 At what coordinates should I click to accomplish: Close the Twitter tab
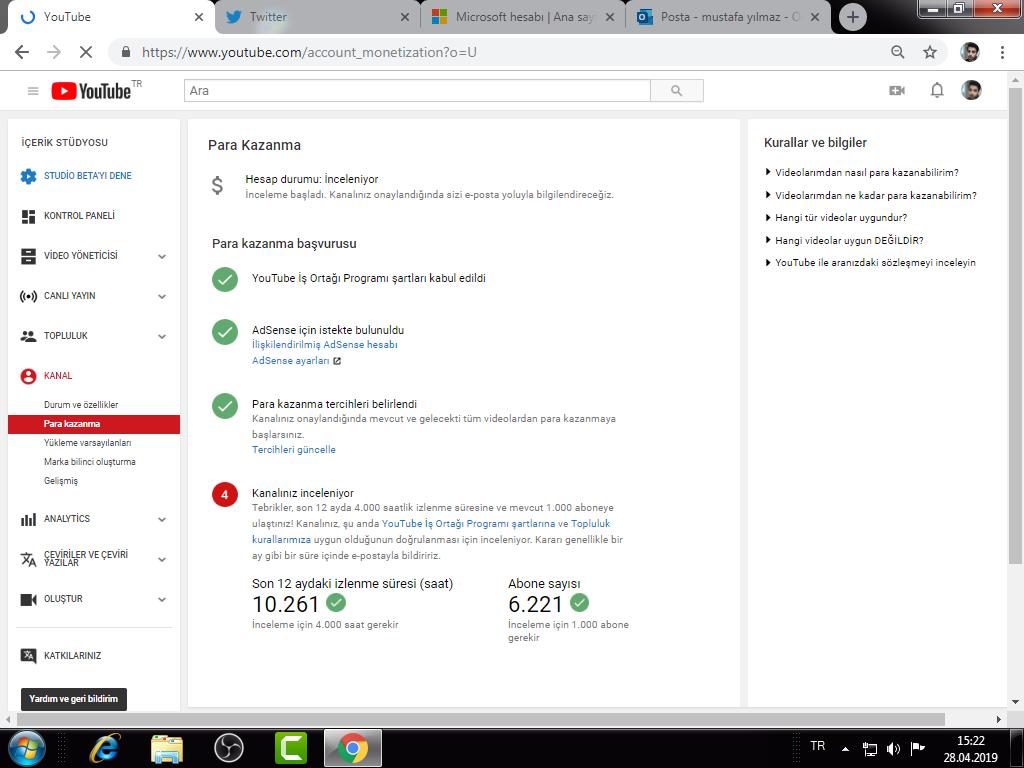point(405,18)
